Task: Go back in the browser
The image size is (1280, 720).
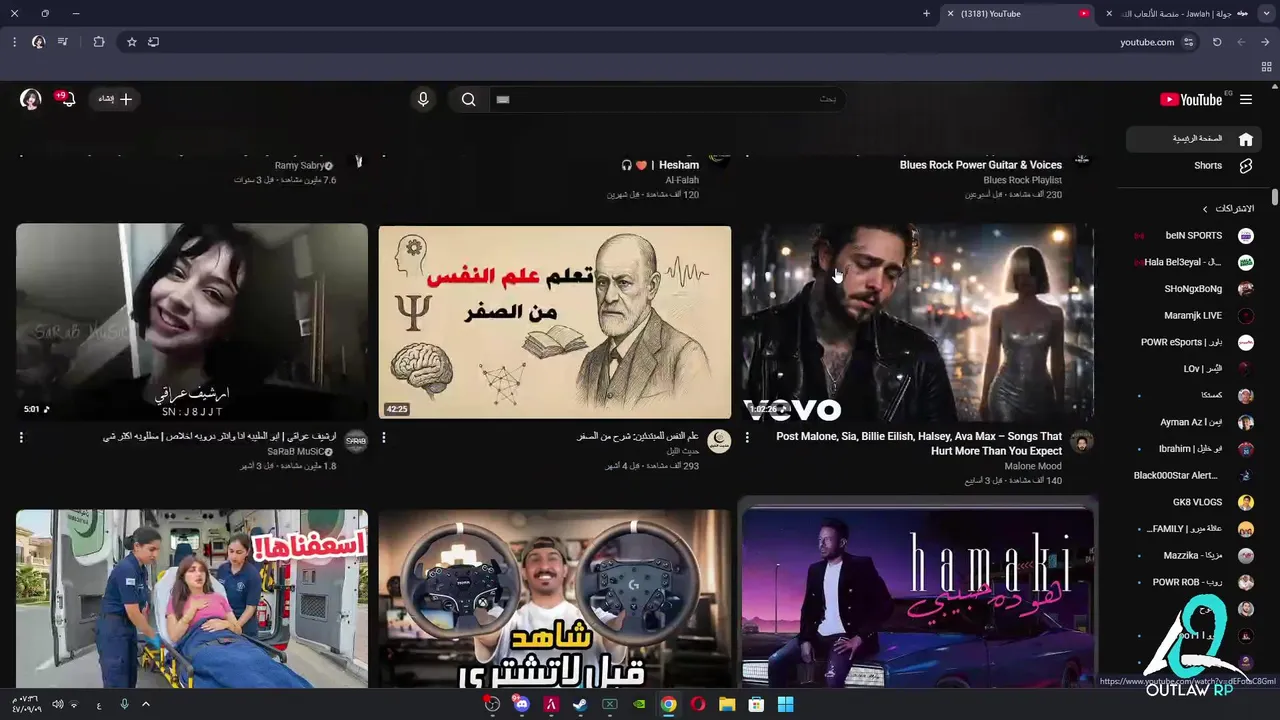Action: tap(1265, 42)
